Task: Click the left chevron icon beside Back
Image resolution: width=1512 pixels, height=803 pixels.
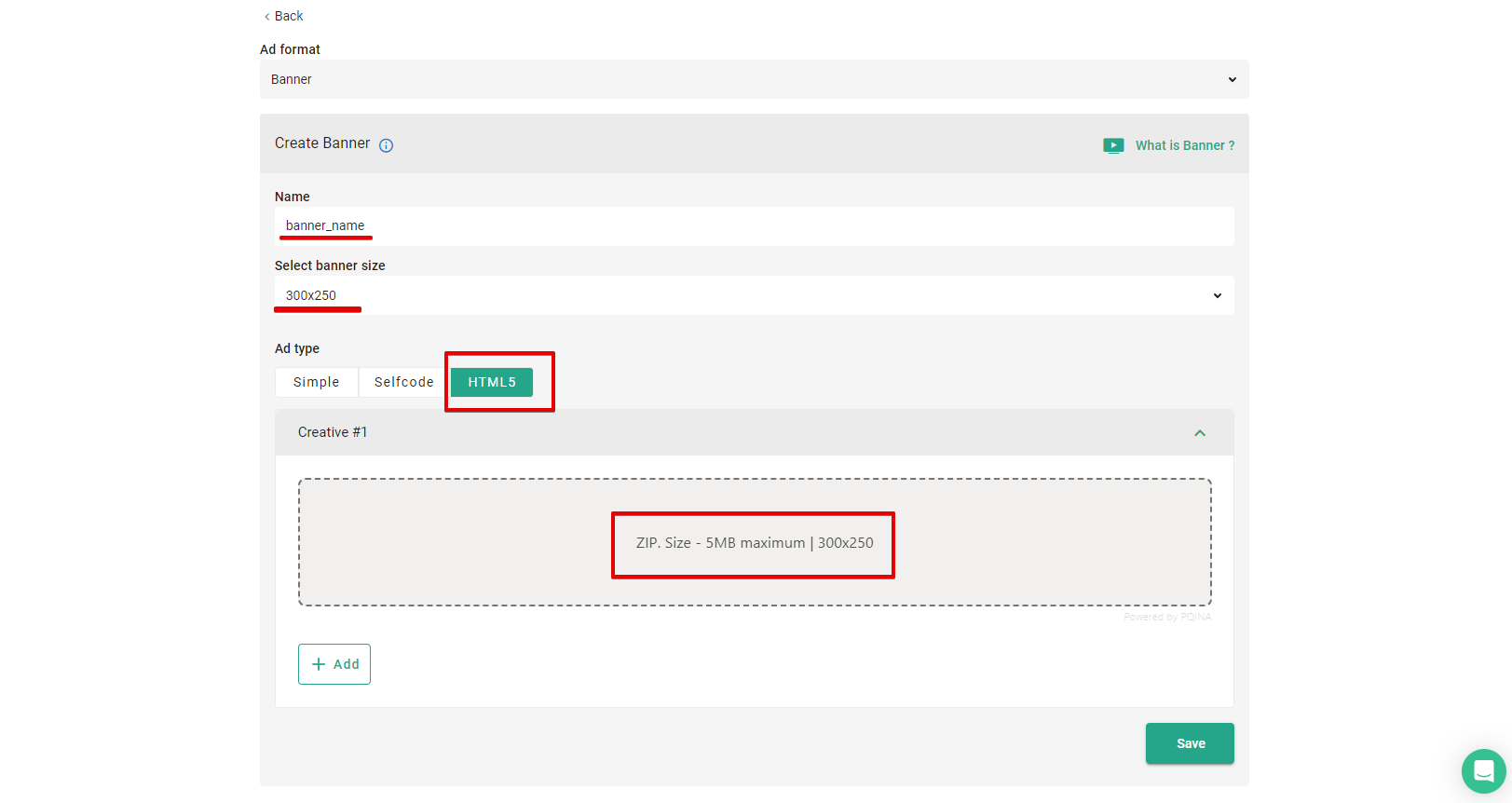Action: [x=267, y=17]
